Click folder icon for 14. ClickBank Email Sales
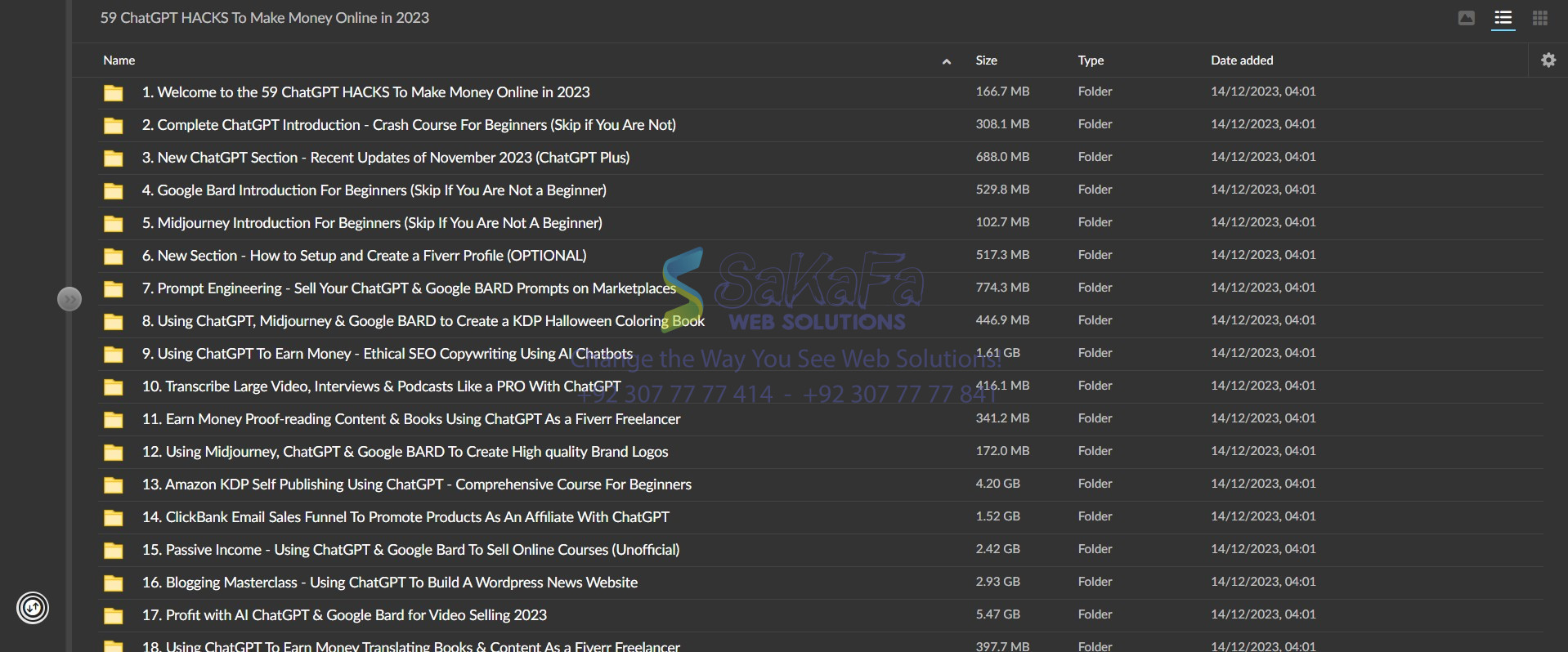The width and height of the screenshot is (1568, 652). pyautogui.click(x=114, y=518)
